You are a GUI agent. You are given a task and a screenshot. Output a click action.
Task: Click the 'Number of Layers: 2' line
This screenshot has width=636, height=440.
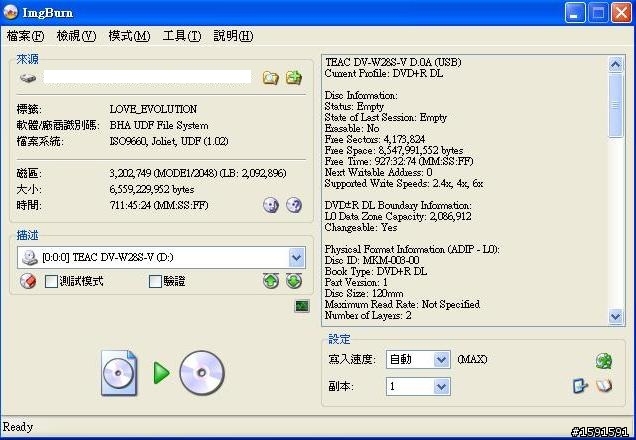[x=368, y=315]
